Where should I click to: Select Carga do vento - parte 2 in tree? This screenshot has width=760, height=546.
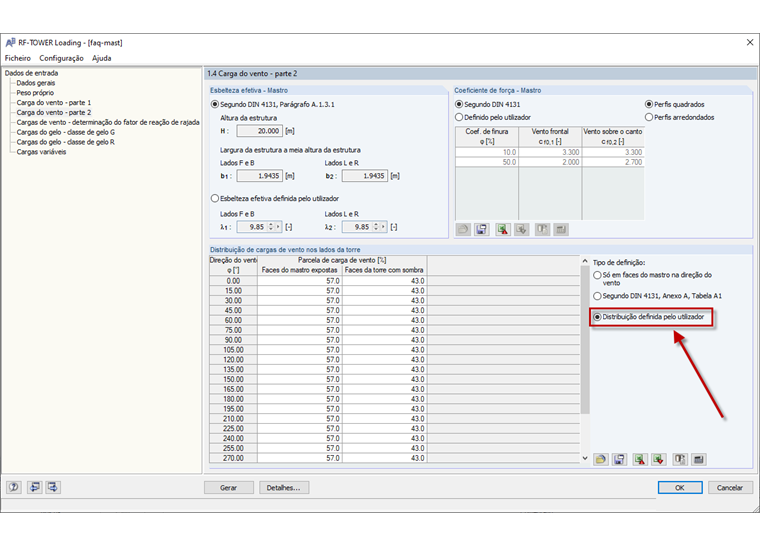[x=54, y=112]
